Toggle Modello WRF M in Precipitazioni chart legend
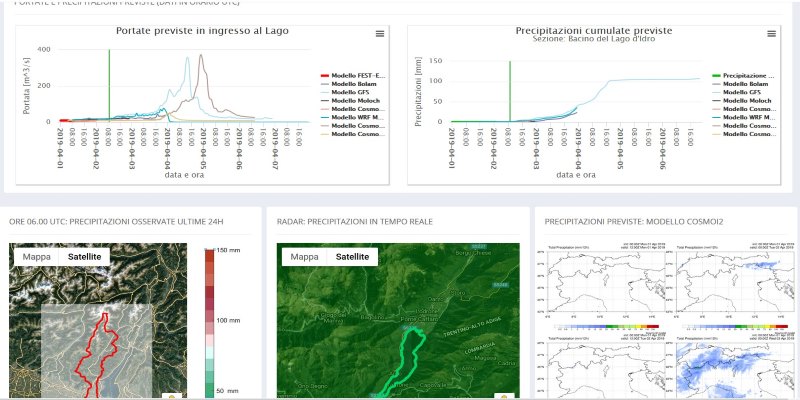Screen dimensions: 800x400 pos(743,117)
